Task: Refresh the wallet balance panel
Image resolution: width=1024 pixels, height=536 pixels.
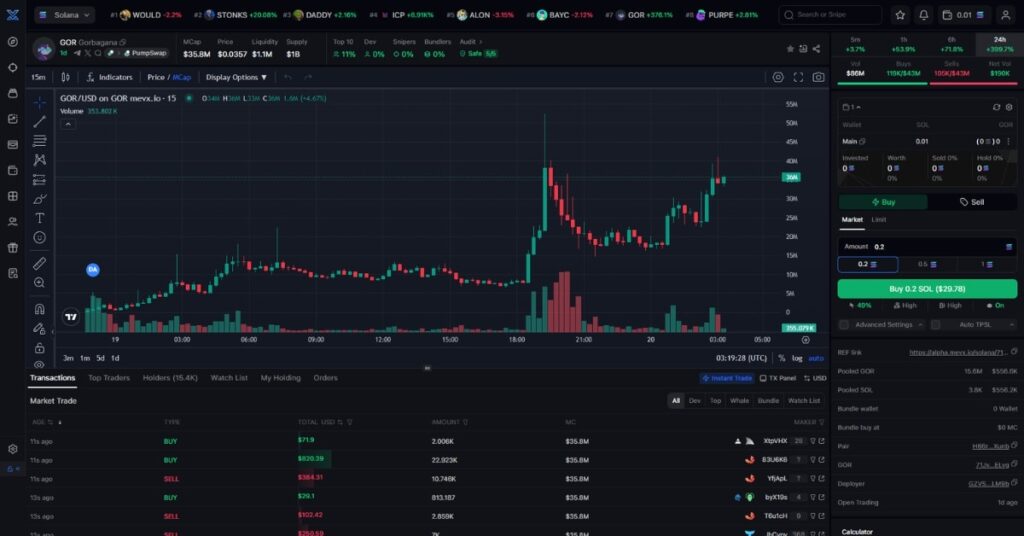Action: coord(996,107)
